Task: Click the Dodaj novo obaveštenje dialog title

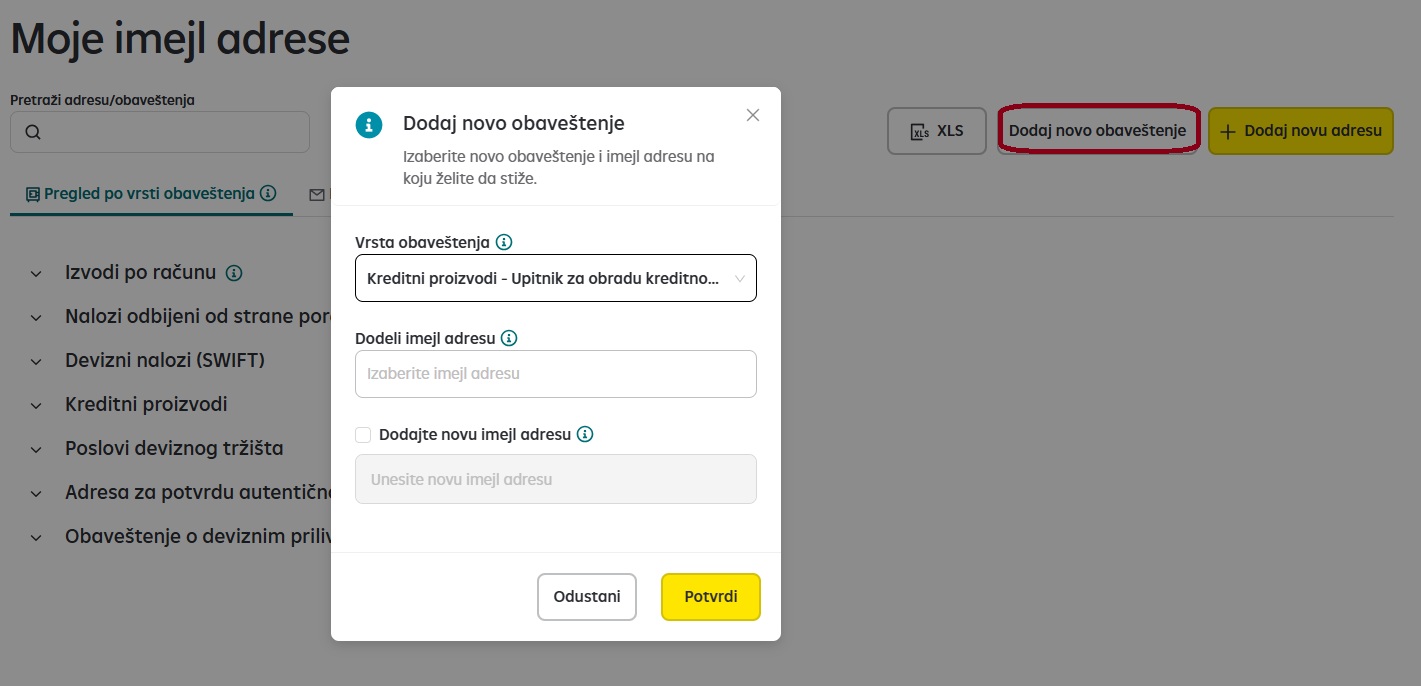Action: click(514, 123)
